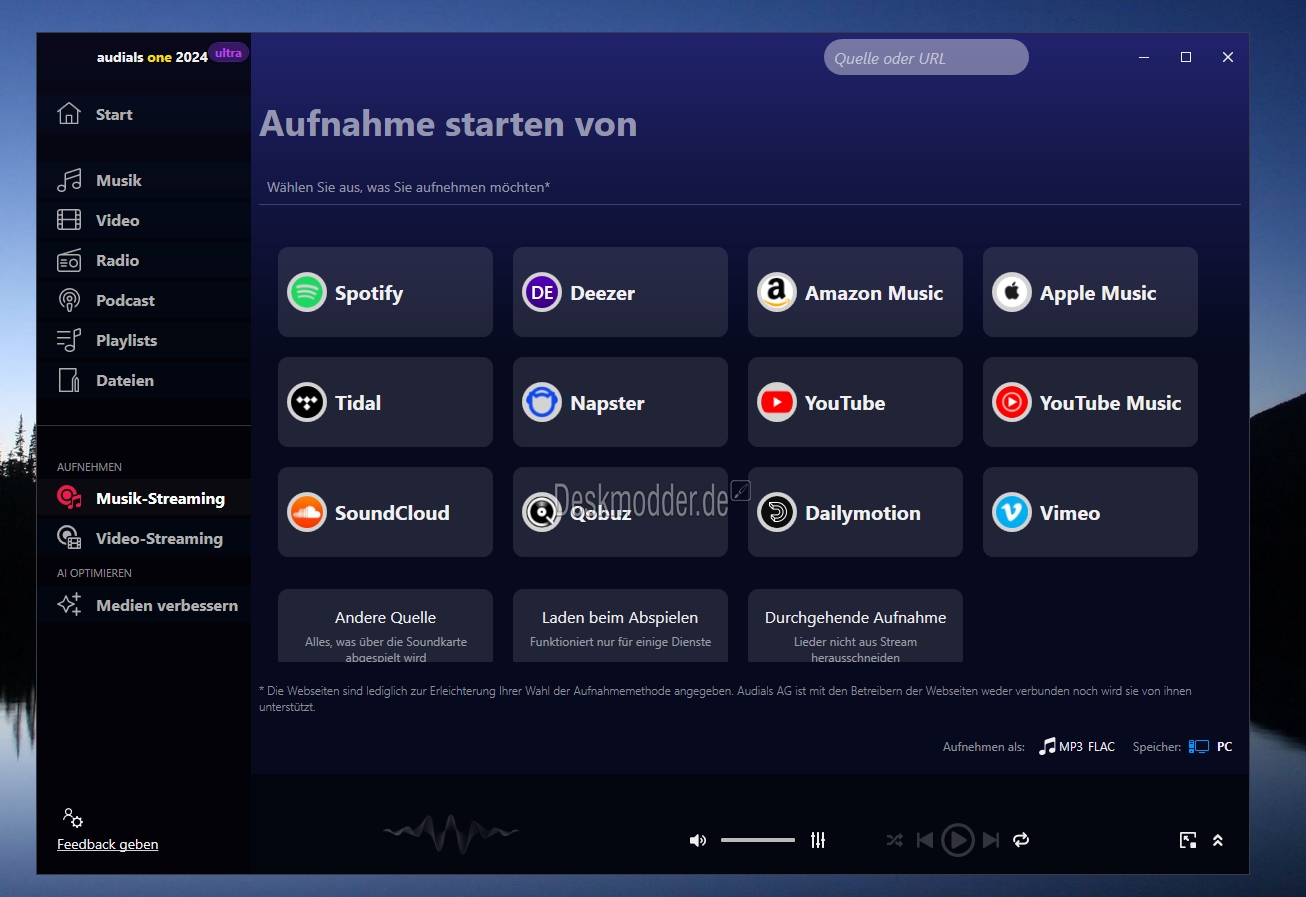Viewport: 1306px width, 897px height.
Task: Skip to next track
Action: [991, 840]
